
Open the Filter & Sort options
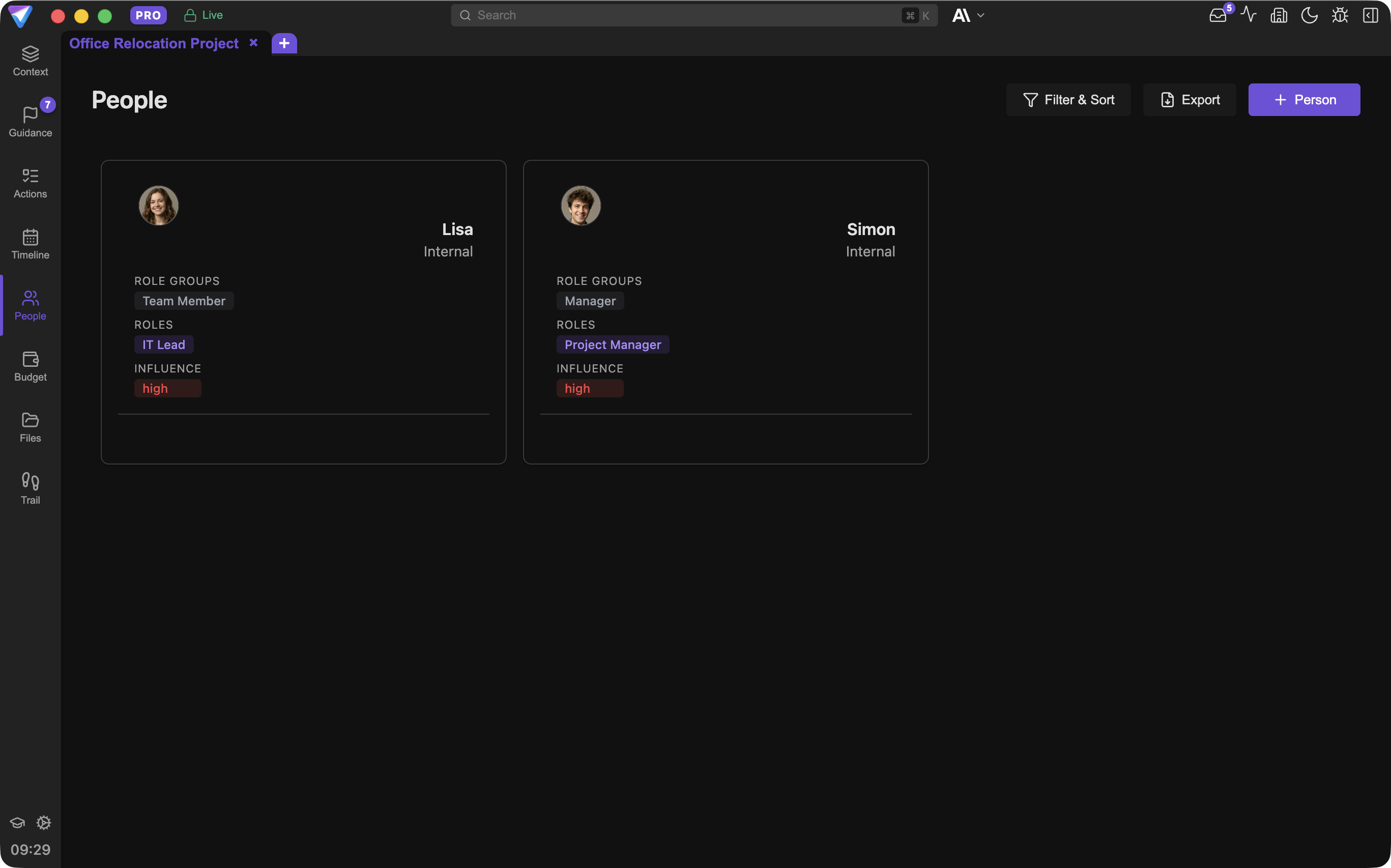click(1068, 99)
